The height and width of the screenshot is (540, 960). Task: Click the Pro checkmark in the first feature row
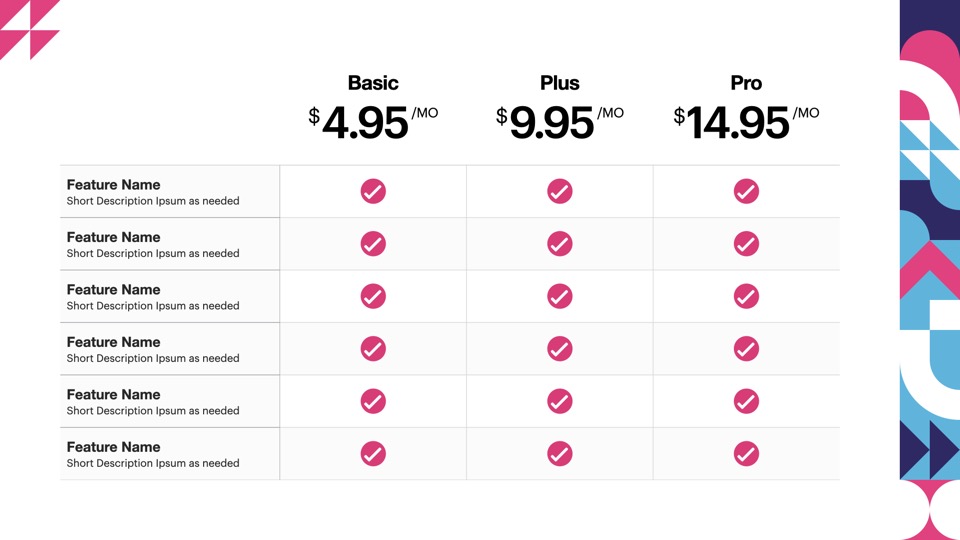746,191
